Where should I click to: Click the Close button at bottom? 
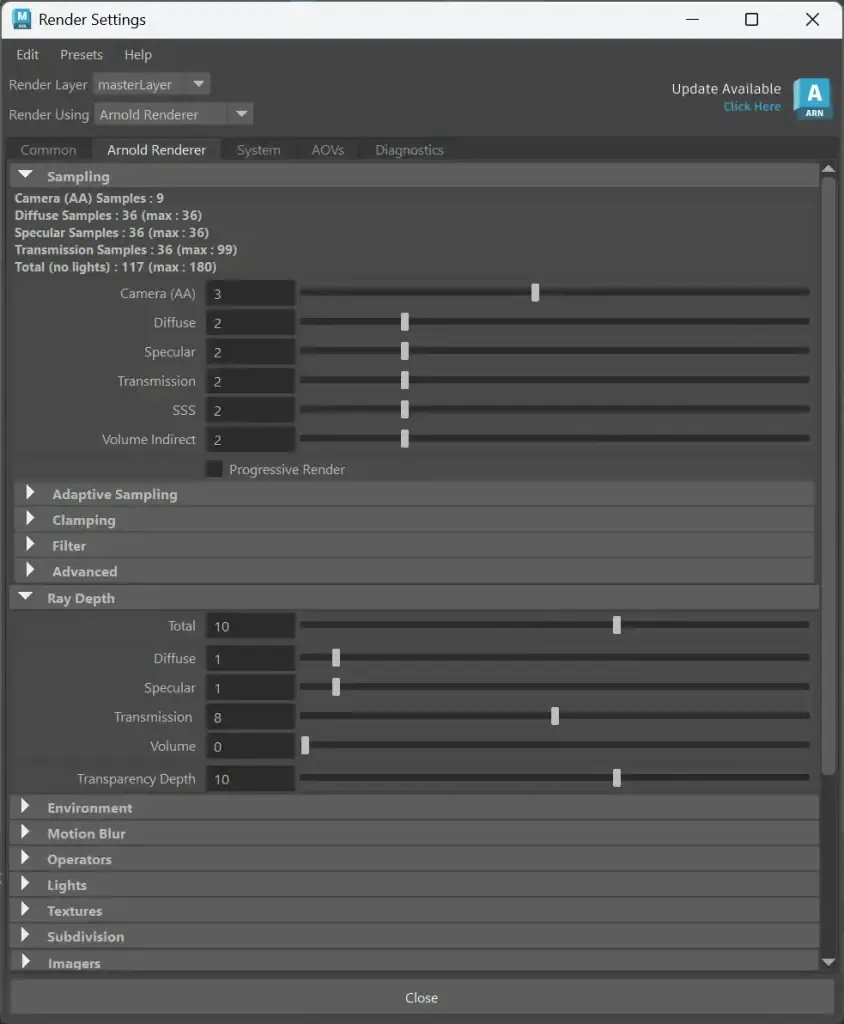click(x=421, y=998)
